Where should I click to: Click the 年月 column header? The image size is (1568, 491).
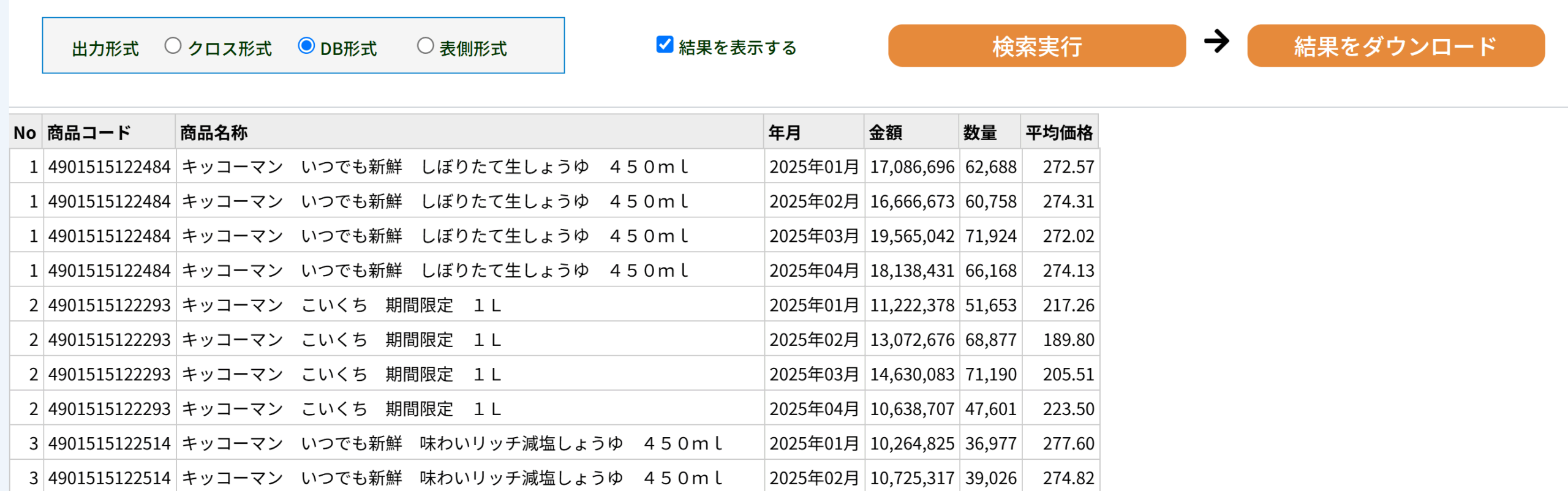814,132
